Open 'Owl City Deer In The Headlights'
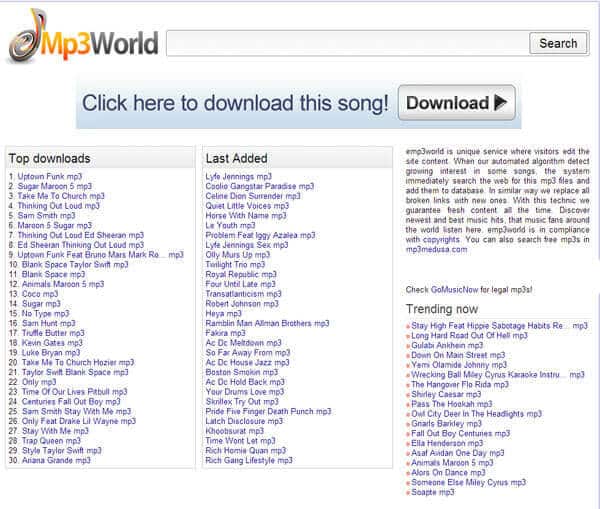This screenshot has height=509, width=600. click(477, 414)
